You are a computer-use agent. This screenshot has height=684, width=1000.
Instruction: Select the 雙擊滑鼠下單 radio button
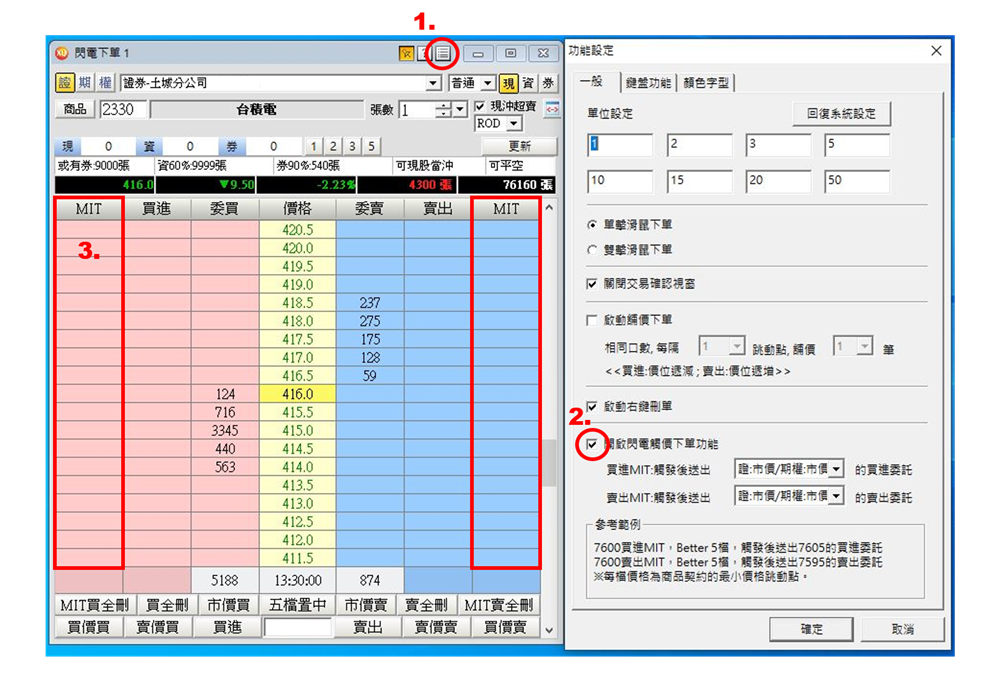592,249
